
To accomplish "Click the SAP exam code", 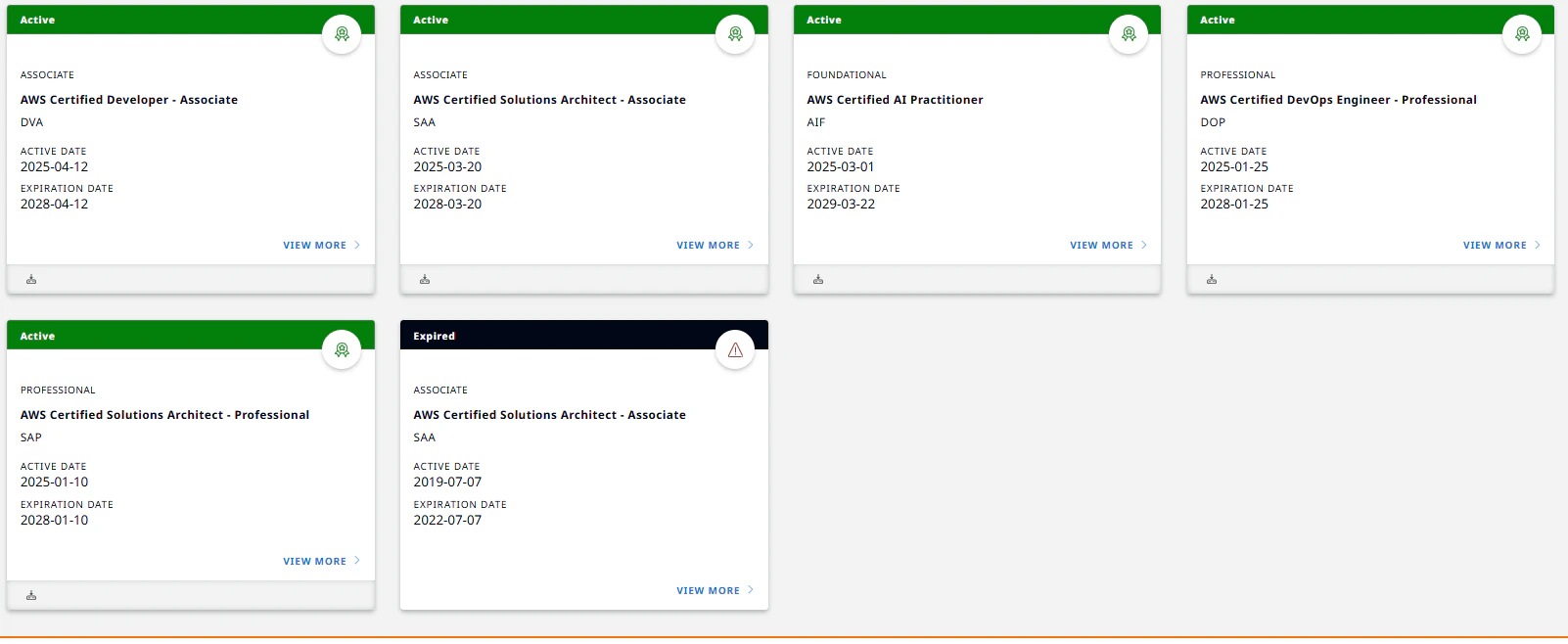I will [31, 437].
